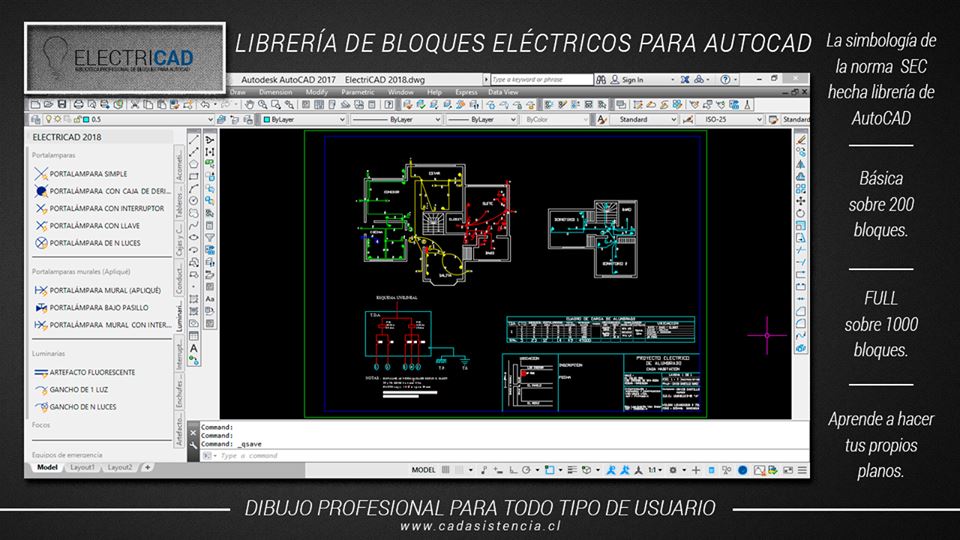This screenshot has height=540, width=960.
Task: Open the Modify menu
Action: [317, 92]
